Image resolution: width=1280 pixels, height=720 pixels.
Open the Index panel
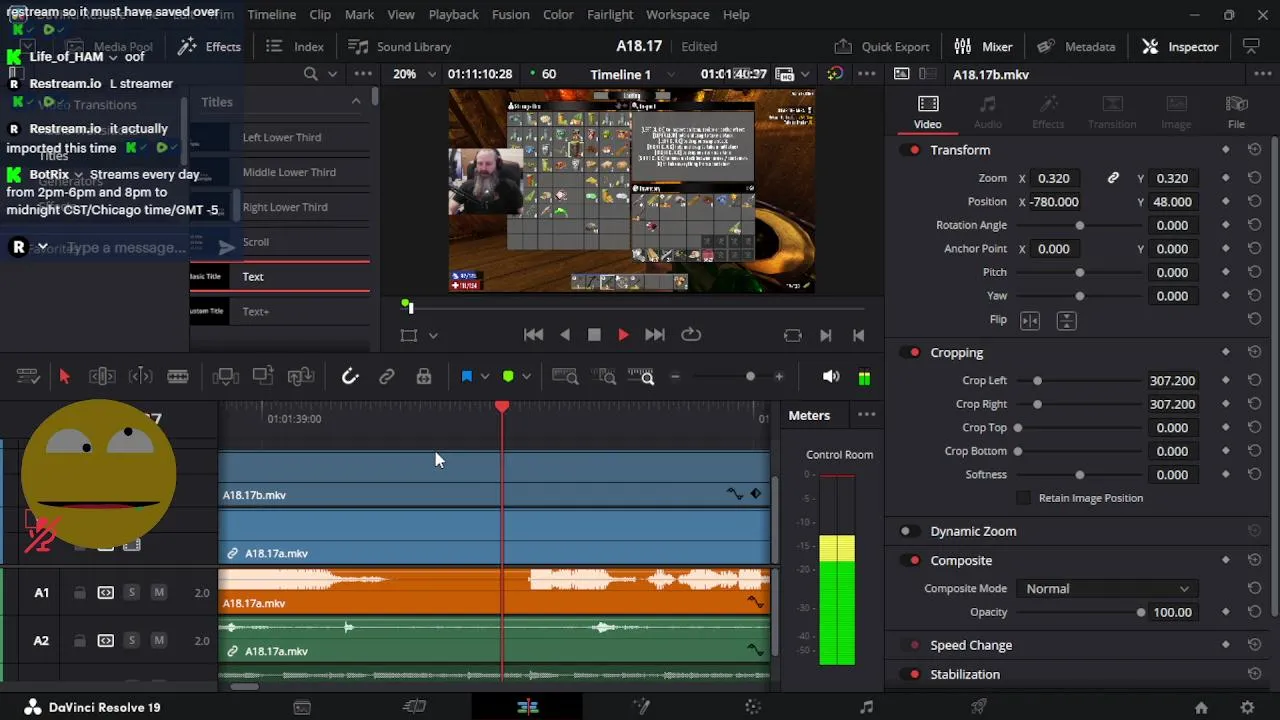point(295,46)
